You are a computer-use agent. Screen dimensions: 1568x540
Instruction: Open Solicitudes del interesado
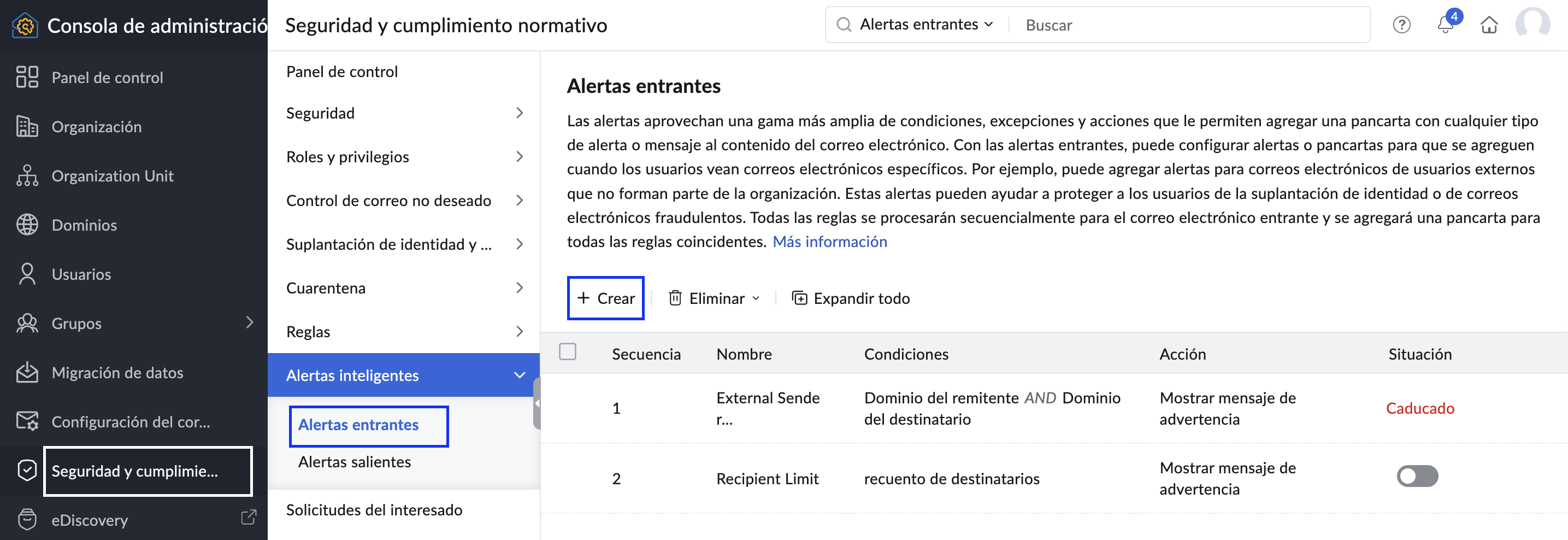click(x=374, y=511)
